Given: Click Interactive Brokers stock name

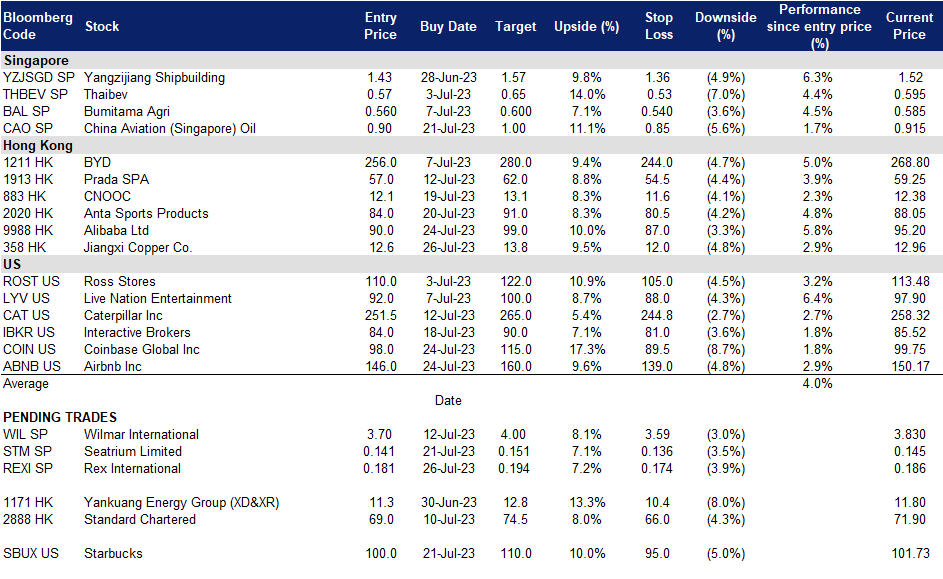Looking at the screenshot, I should [x=137, y=332].
